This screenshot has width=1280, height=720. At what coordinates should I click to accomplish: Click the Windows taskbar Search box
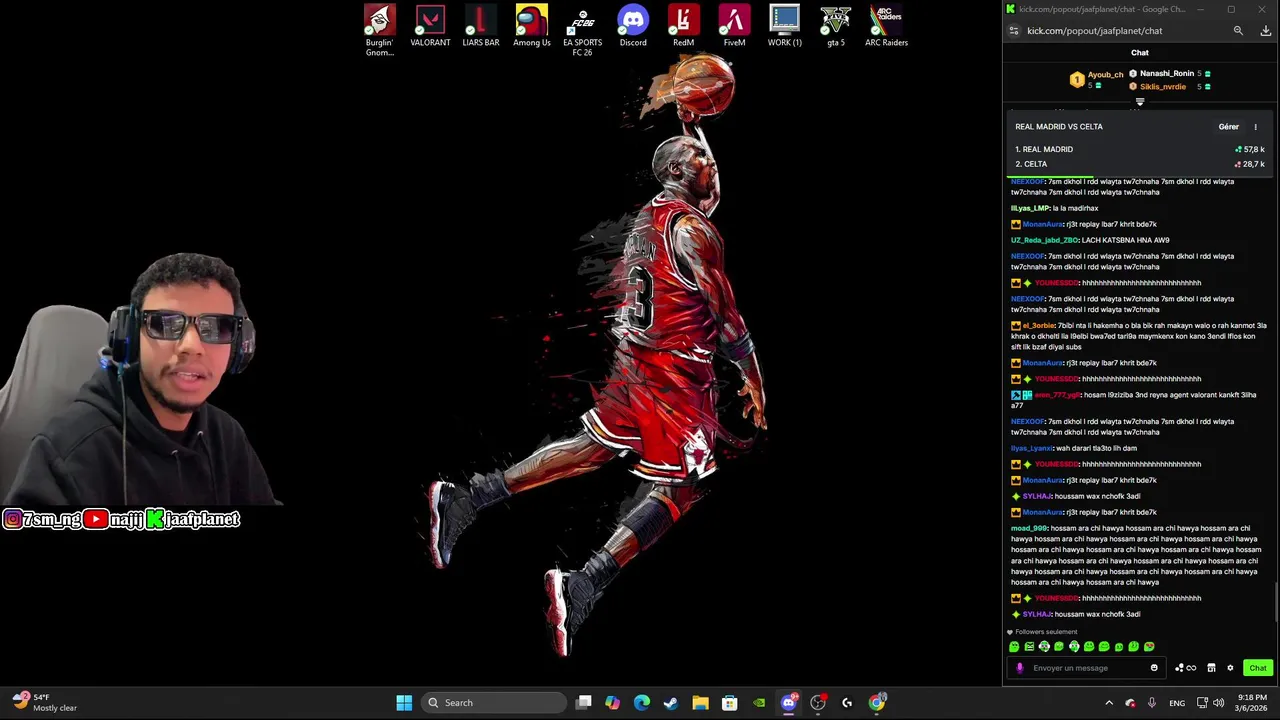coord(494,703)
